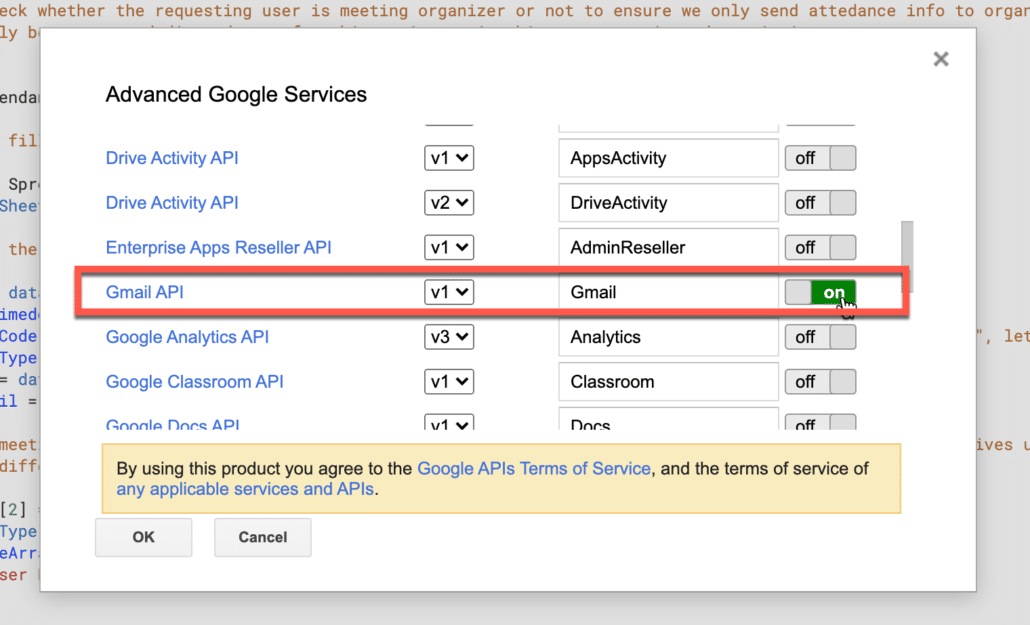Edit the AdminReseller identifier field
The width and height of the screenshot is (1030, 625).
(669, 248)
